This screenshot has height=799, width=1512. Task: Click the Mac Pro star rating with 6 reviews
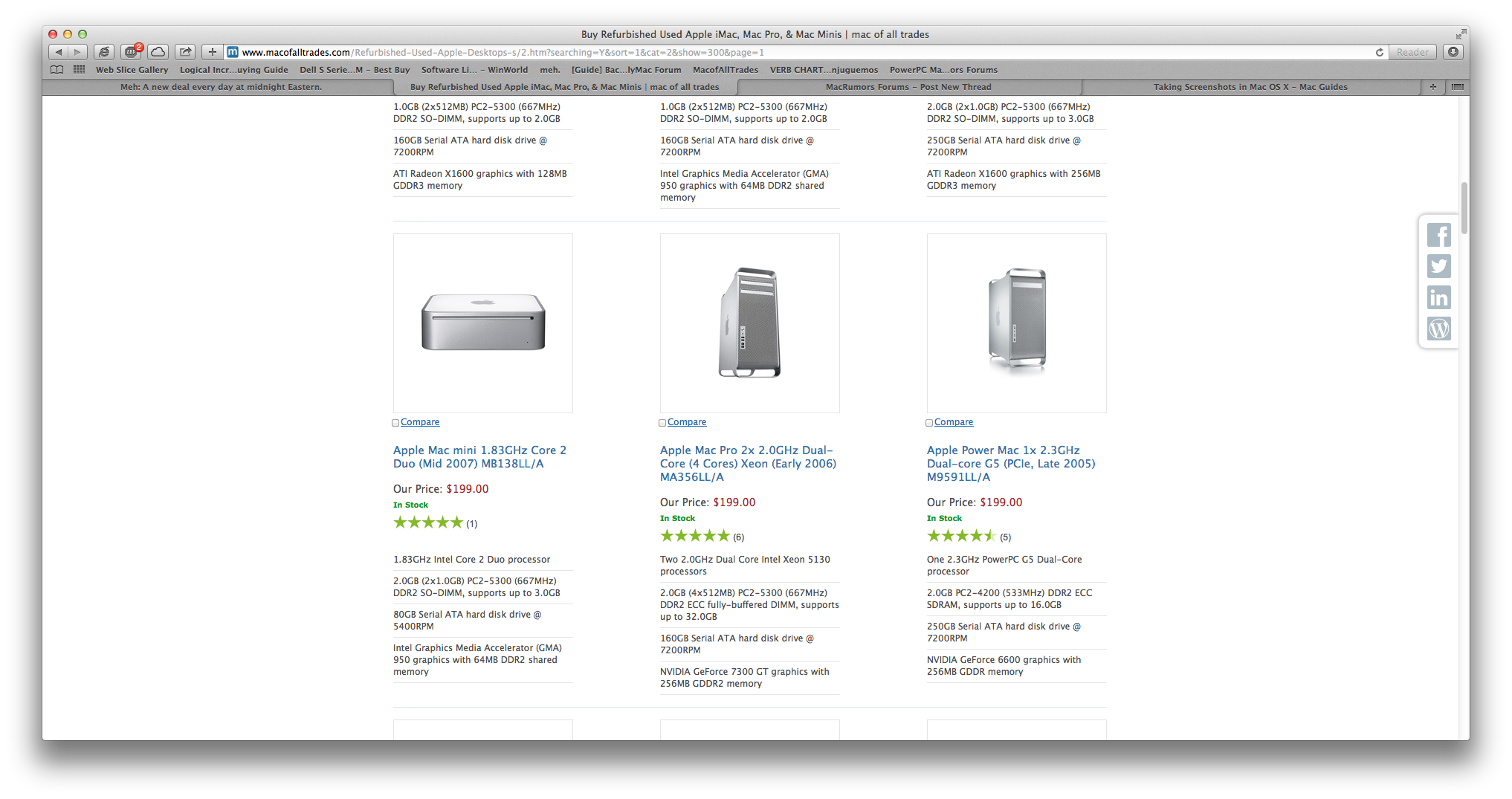[x=695, y=536]
